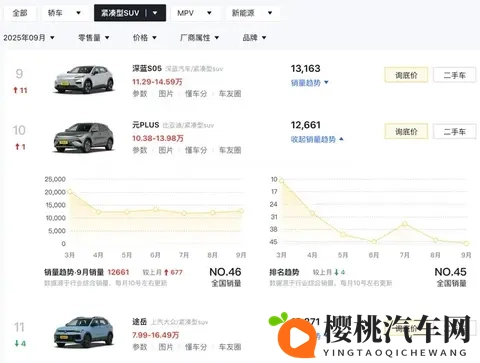Click the 11.29-14.59万 price text

point(157,82)
